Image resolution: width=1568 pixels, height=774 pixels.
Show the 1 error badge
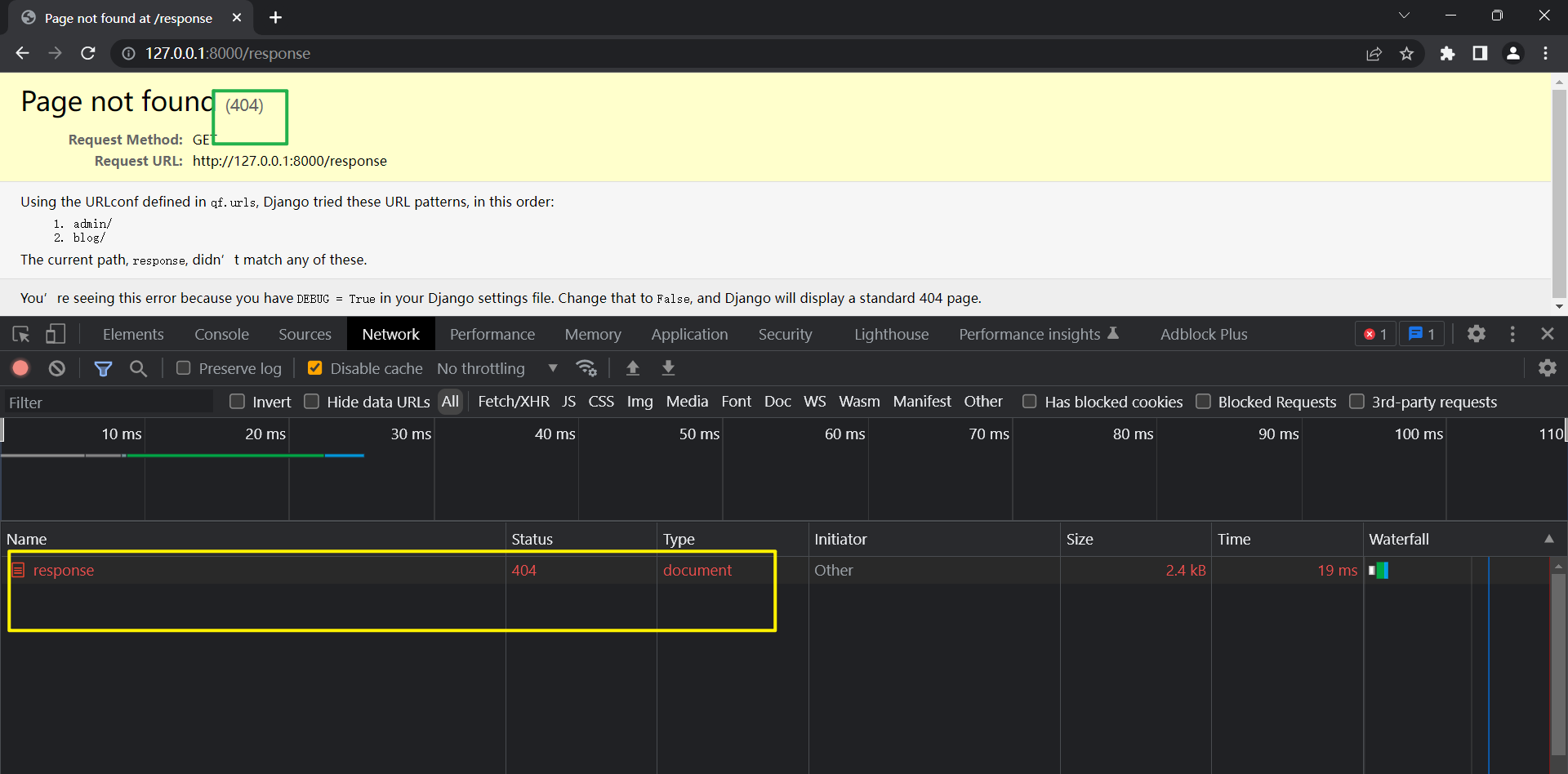pos(1375,334)
